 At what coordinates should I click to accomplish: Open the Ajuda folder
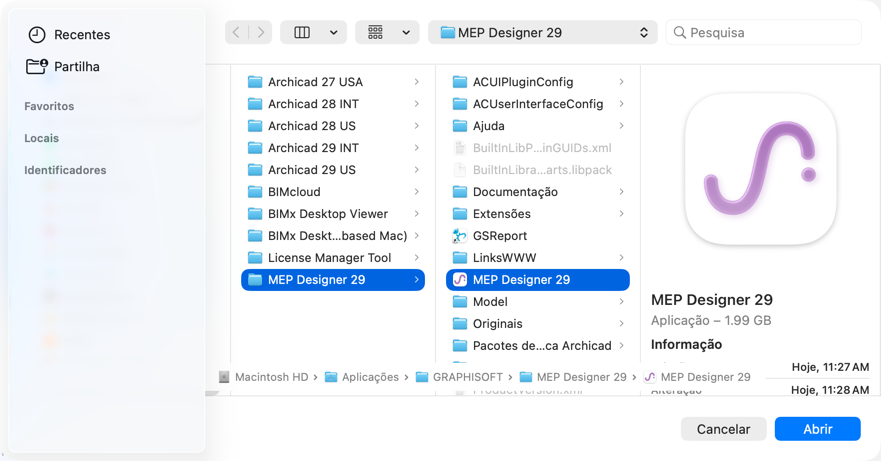pyautogui.click(x=538, y=126)
